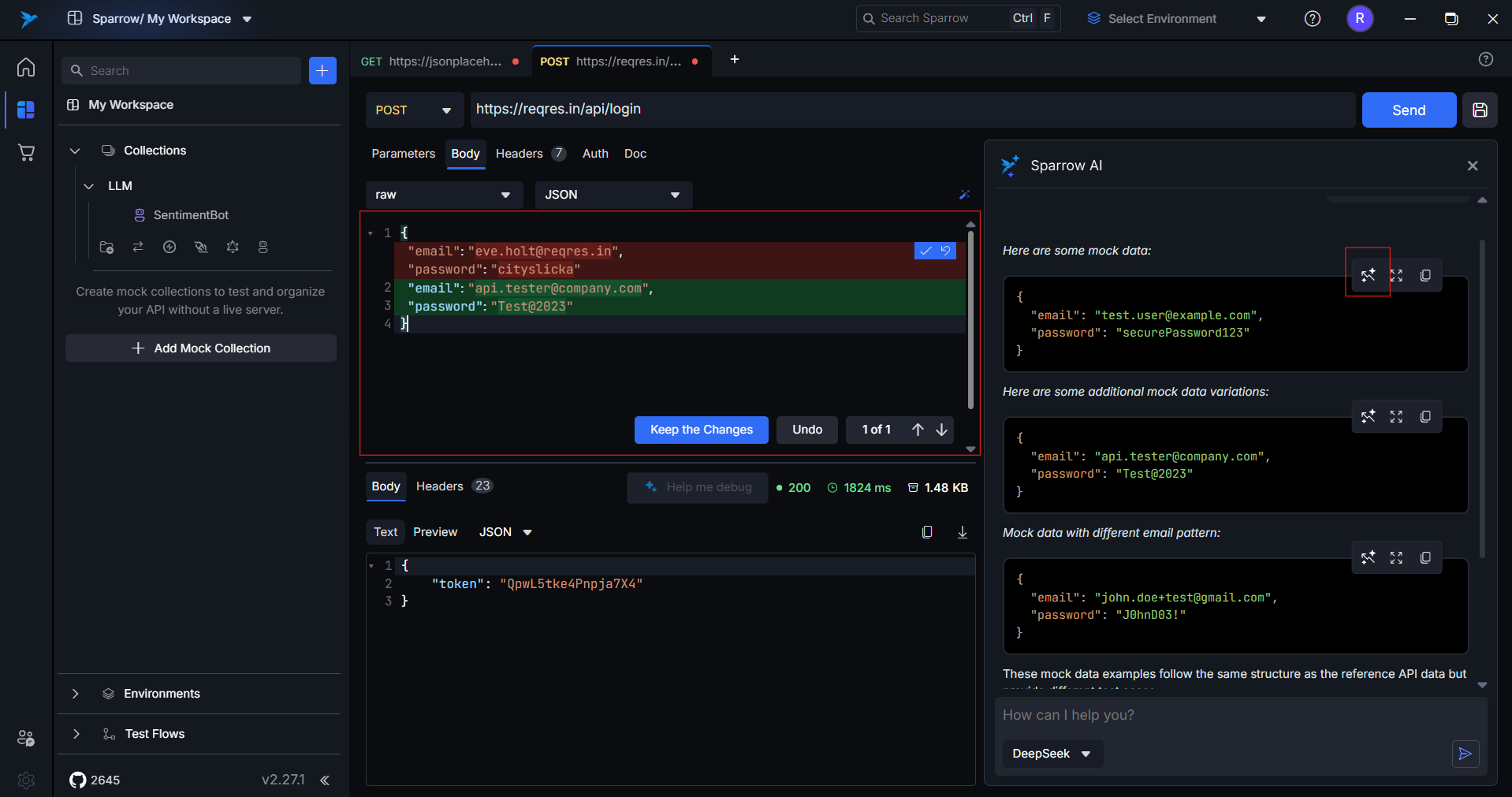Go to previous change with the up arrow
This screenshot has height=797, width=1512.
point(918,430)
